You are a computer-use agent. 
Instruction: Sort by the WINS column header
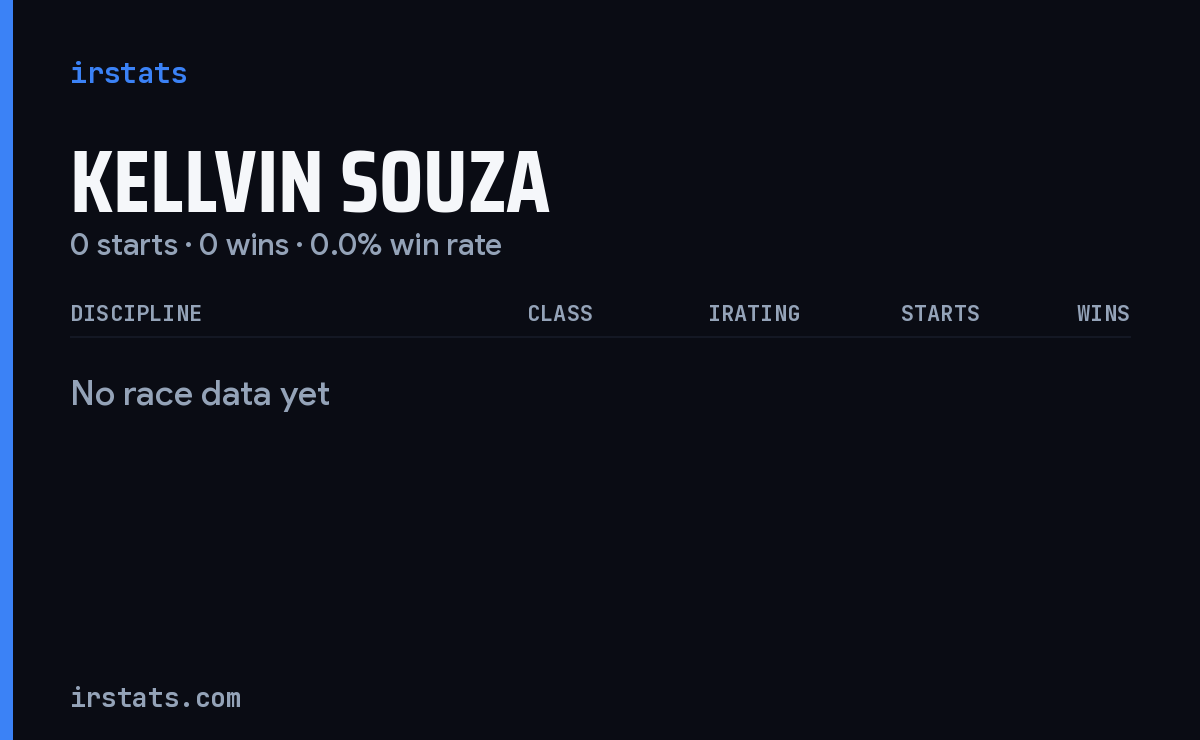[x=1103, y=314]
